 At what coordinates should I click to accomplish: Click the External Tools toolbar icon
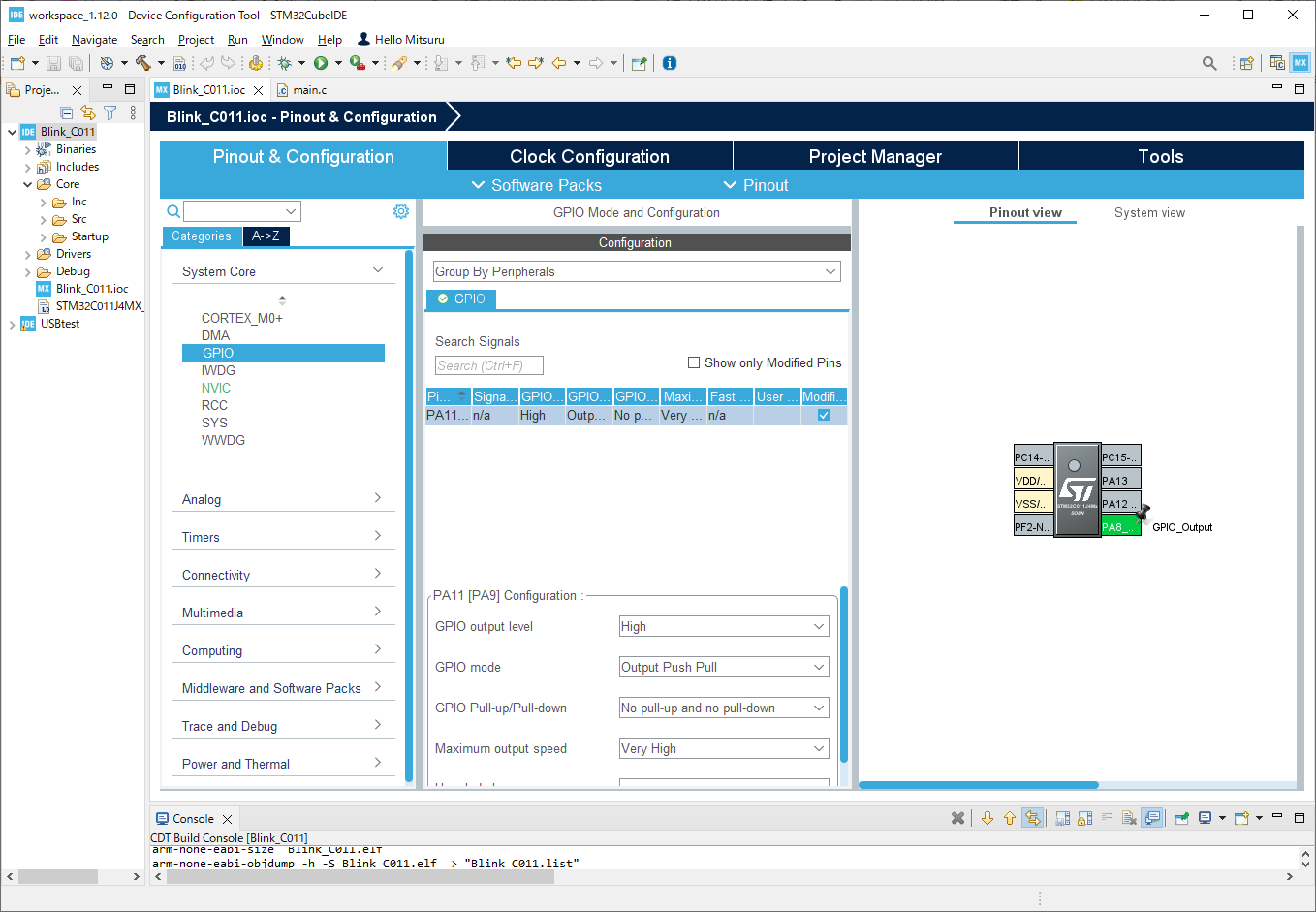point(358,63)
